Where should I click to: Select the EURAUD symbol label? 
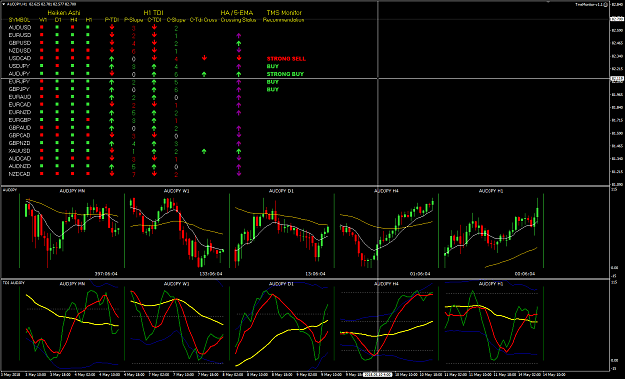click(x=20, y=97)
